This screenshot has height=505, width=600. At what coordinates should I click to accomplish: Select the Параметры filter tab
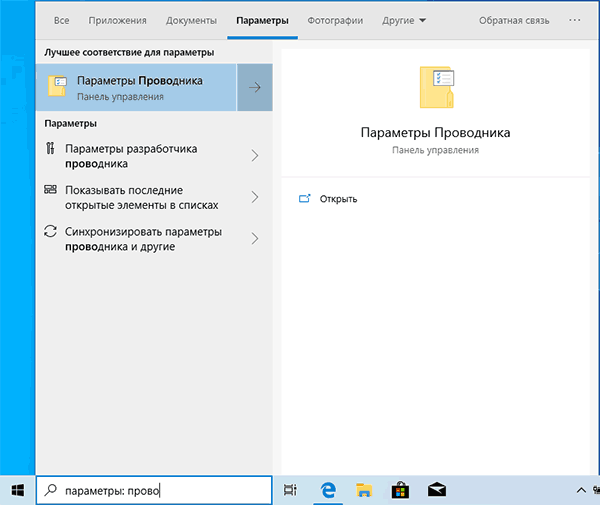click(262, 20)
